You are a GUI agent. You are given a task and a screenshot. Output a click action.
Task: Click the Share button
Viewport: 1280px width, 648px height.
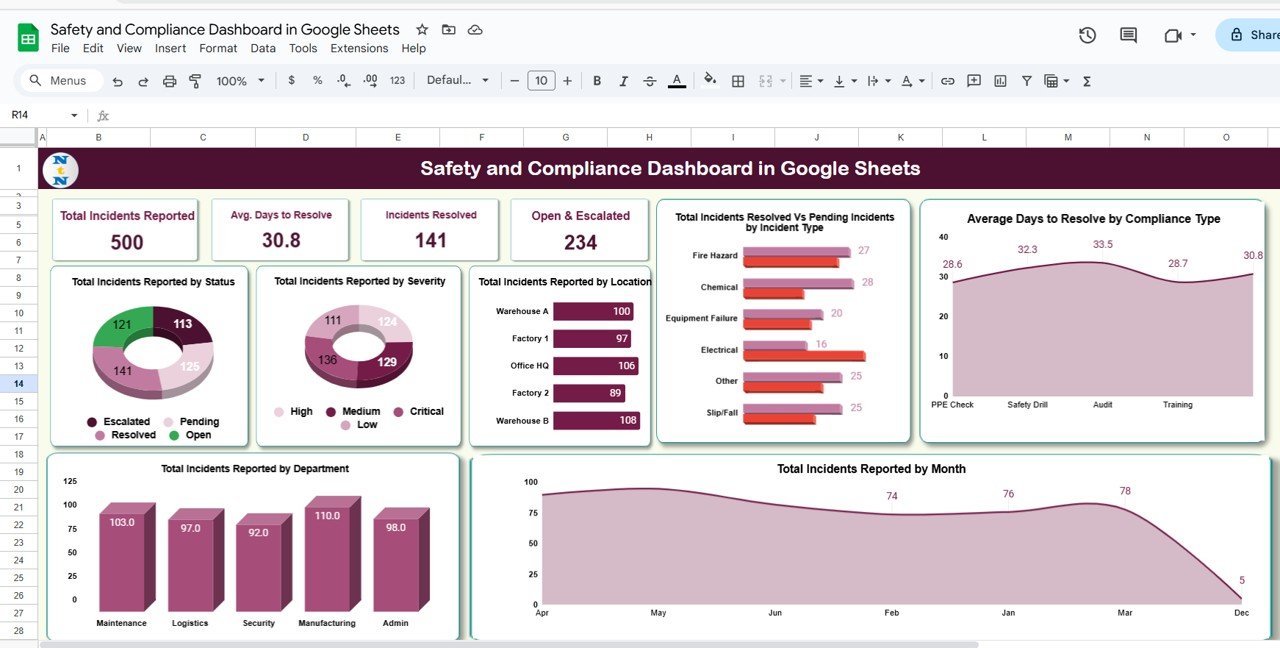1254,35
